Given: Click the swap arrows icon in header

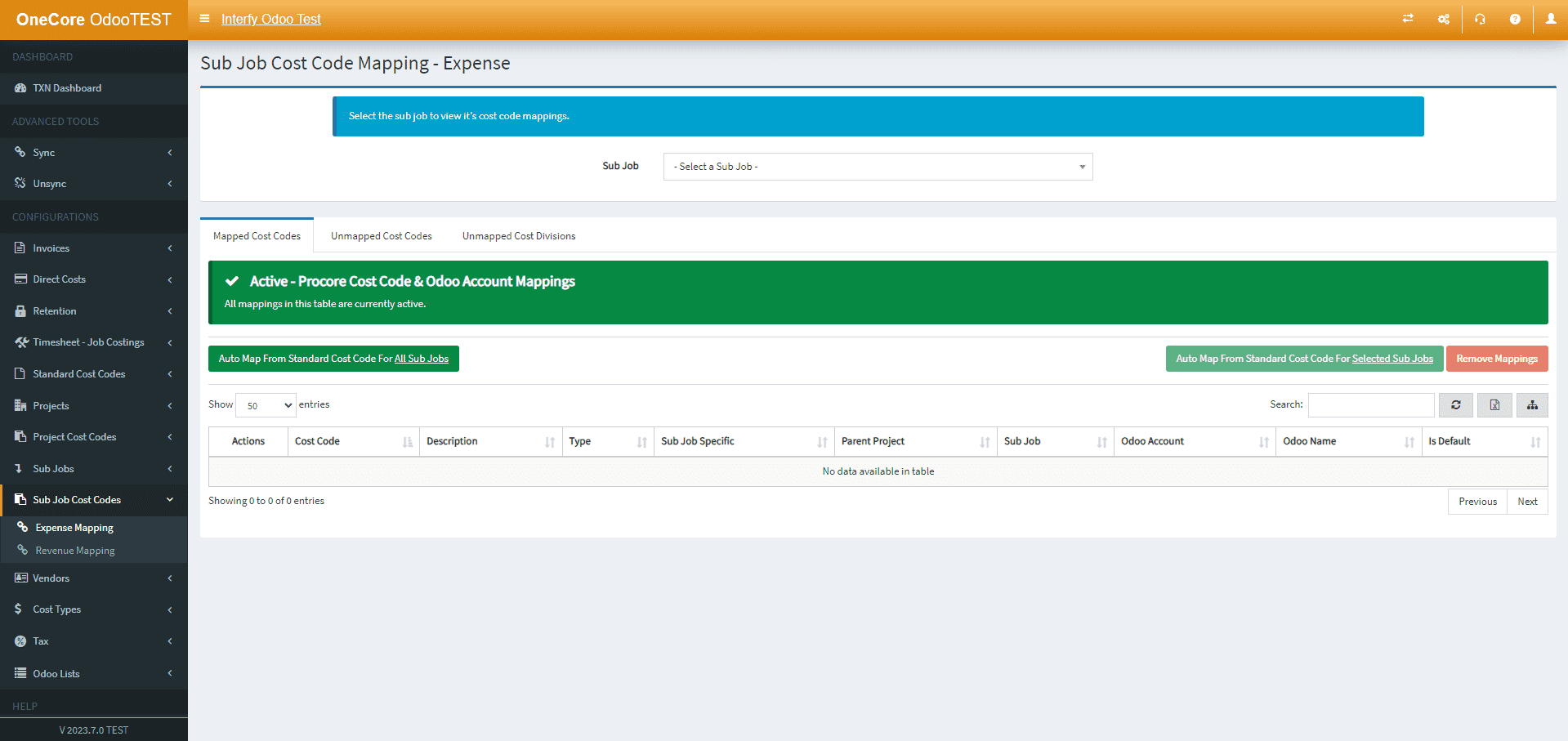Looking at the screenshot, I should [1408, 19].
